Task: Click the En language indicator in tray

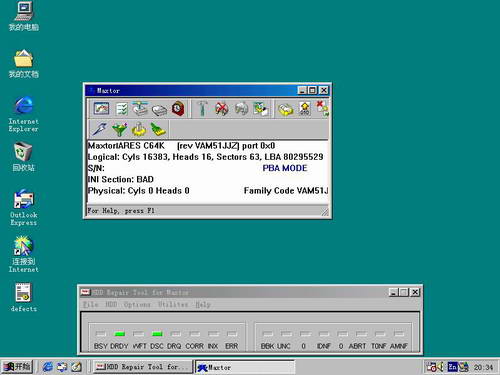Action: click(452, 367)
